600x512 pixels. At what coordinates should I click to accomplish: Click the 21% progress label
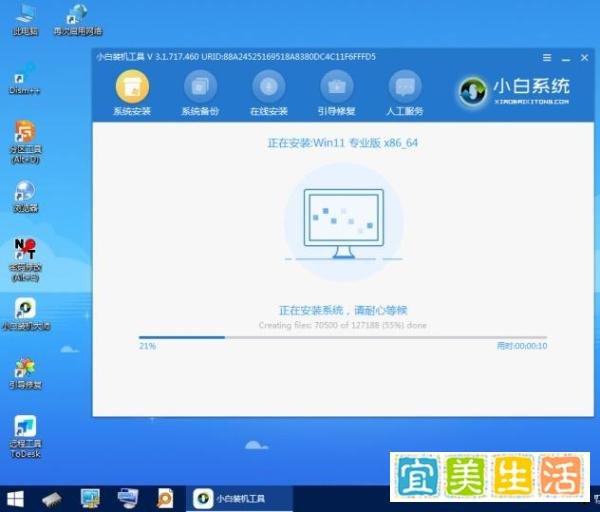click(147, 346)
